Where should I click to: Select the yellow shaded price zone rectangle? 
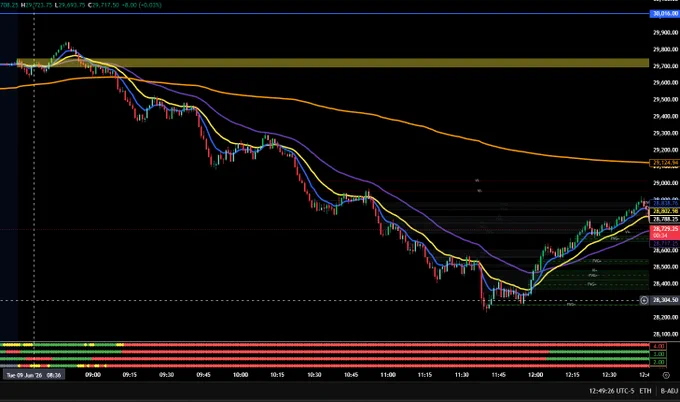click(x=333, y=63)
